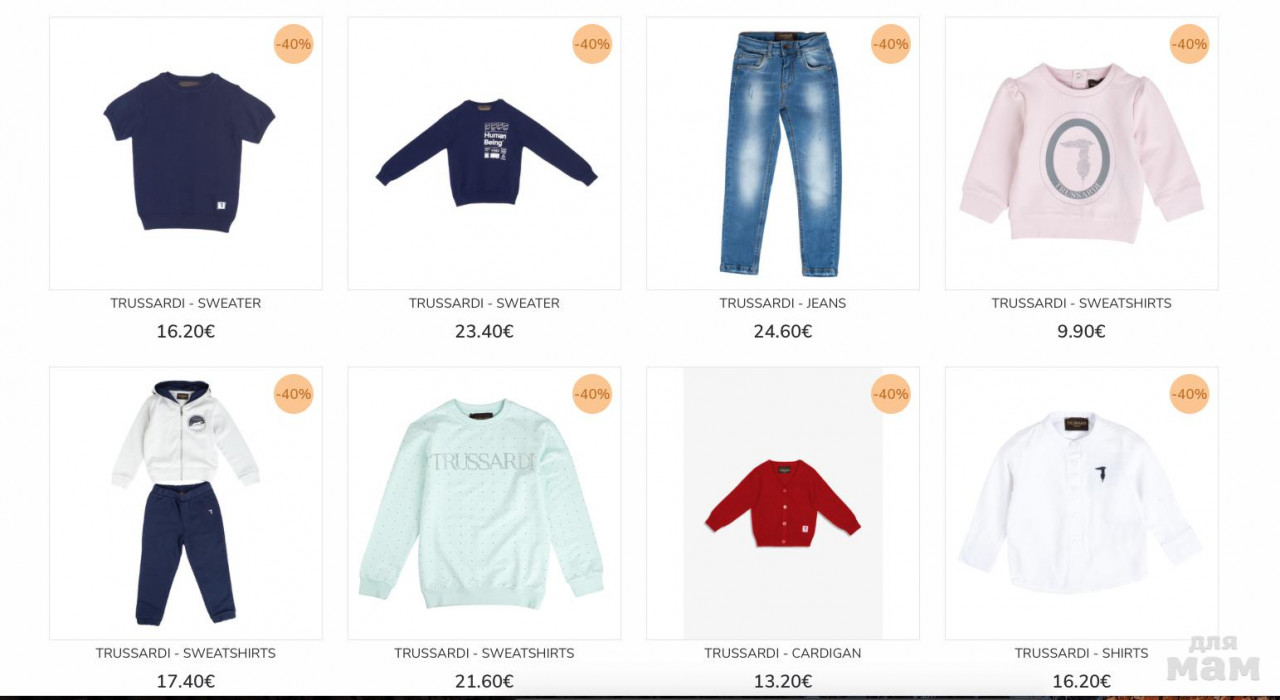Select the 24.60€ price under jeans
Screen dimensions: 1280x700
click(783, 331)
